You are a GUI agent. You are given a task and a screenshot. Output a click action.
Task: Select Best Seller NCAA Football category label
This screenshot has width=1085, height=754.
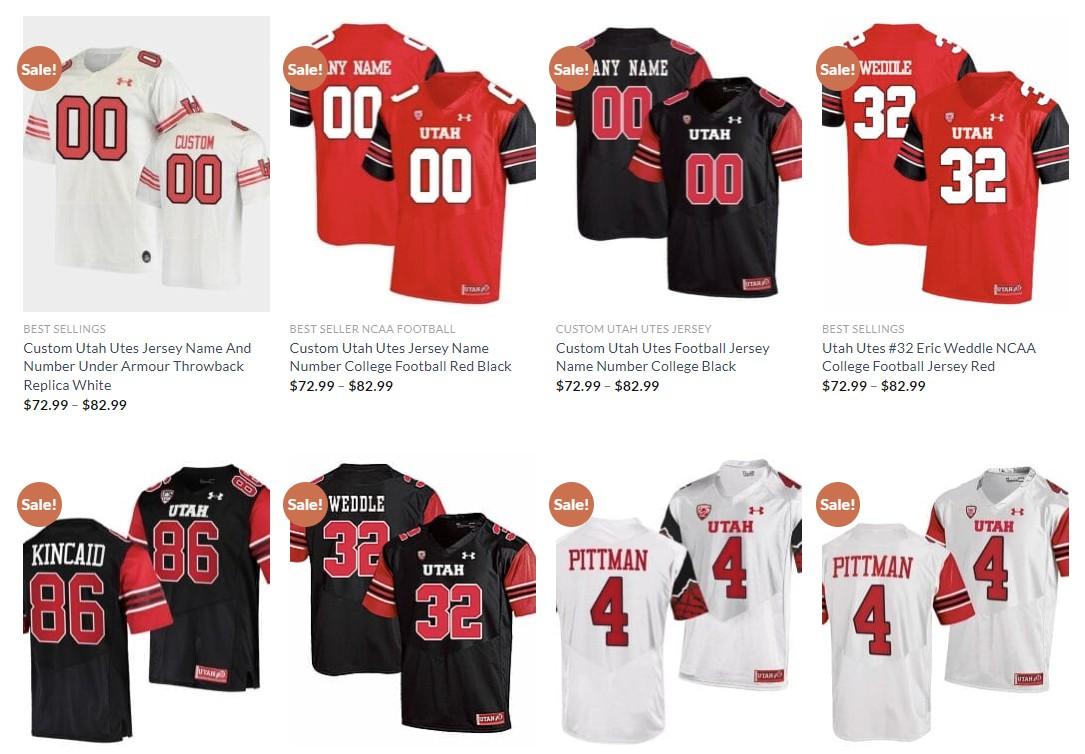point(372,329)
